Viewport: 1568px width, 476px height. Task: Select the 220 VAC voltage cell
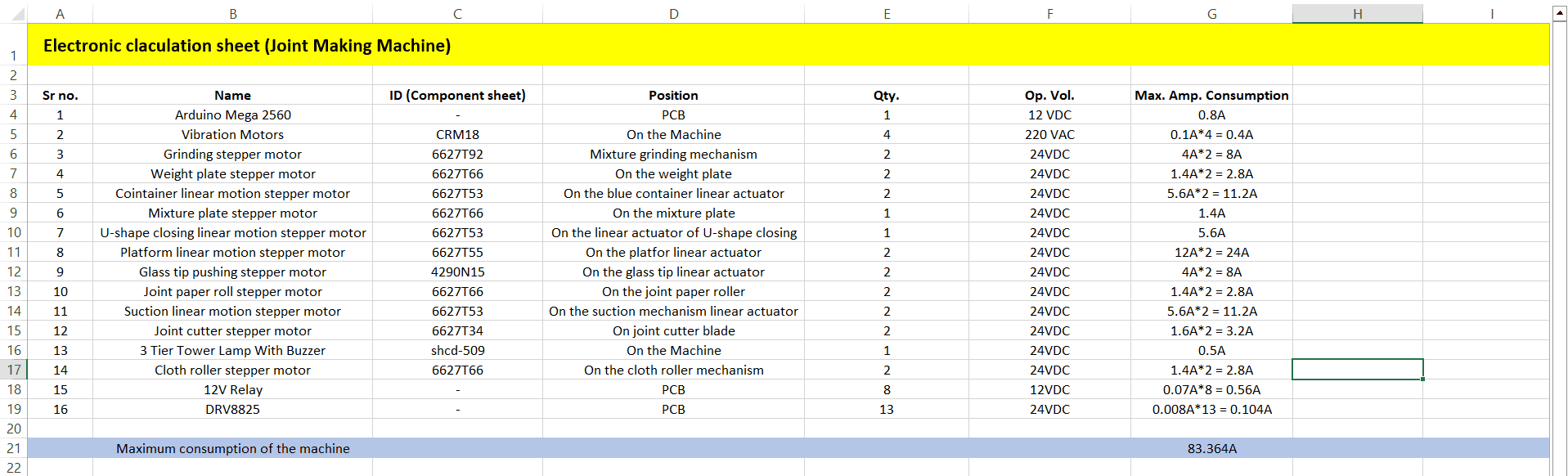click(x=1049, y=134)
